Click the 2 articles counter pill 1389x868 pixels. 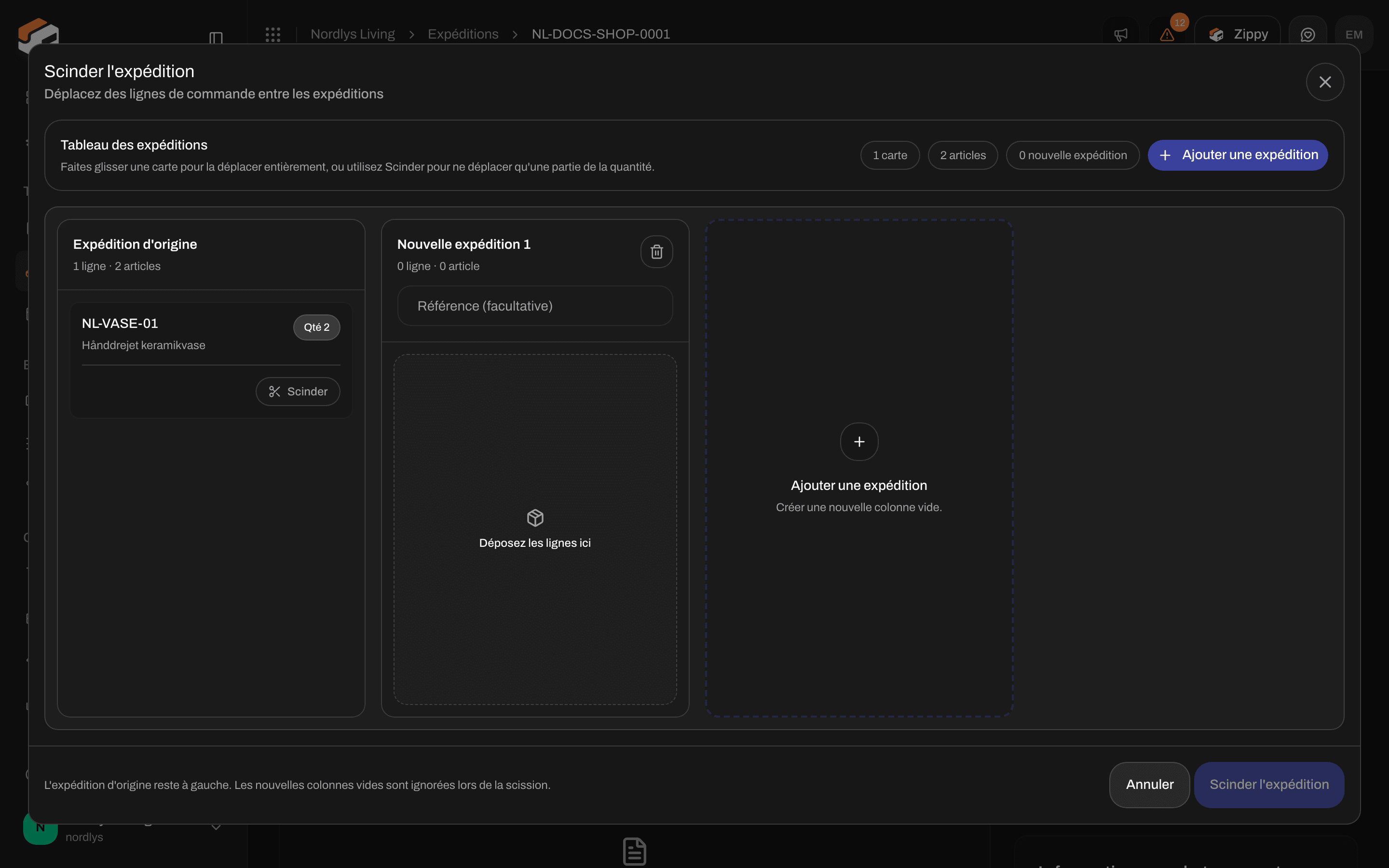(963, 155)
